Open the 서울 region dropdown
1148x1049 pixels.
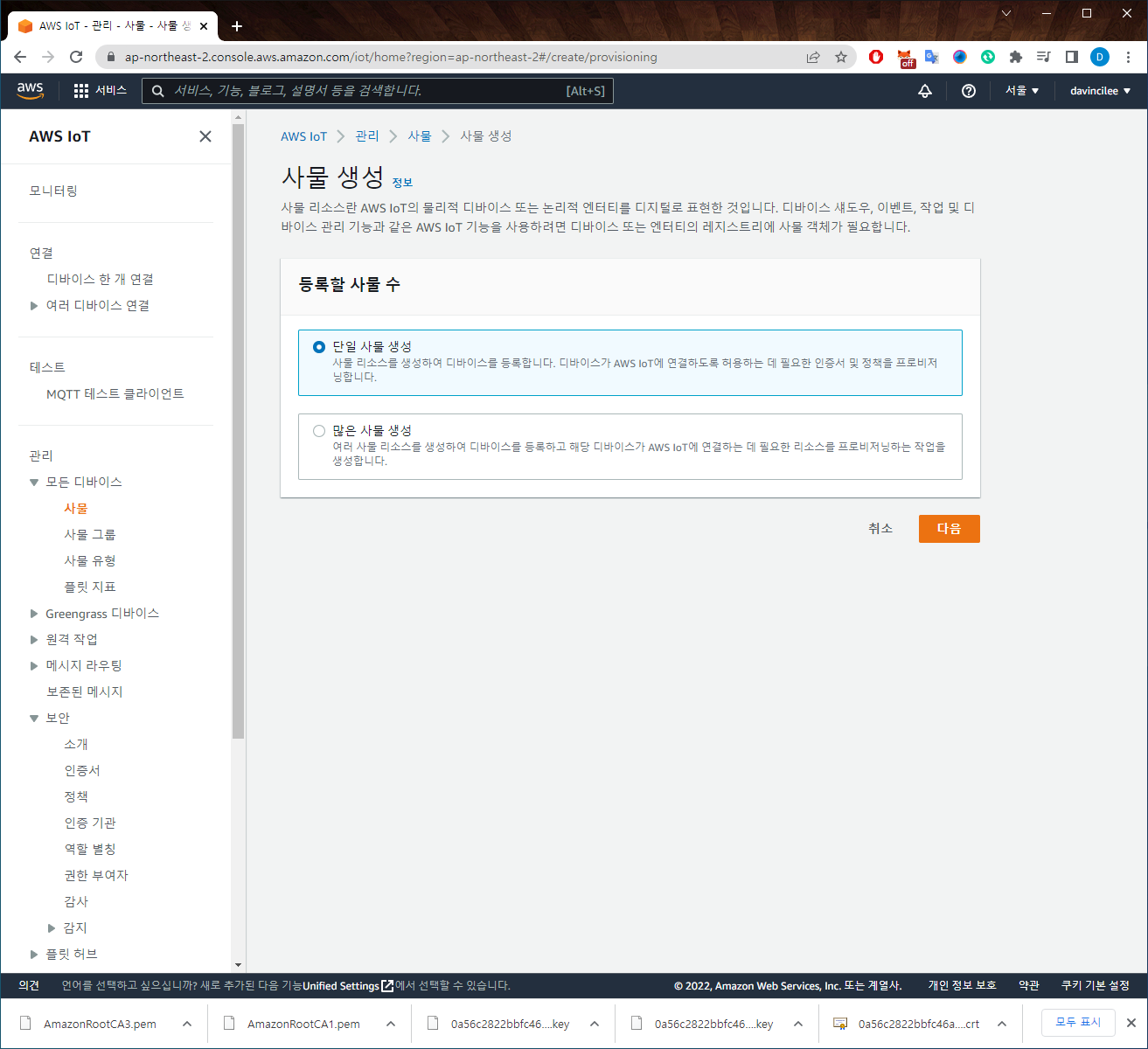[x=1021, y=90]
